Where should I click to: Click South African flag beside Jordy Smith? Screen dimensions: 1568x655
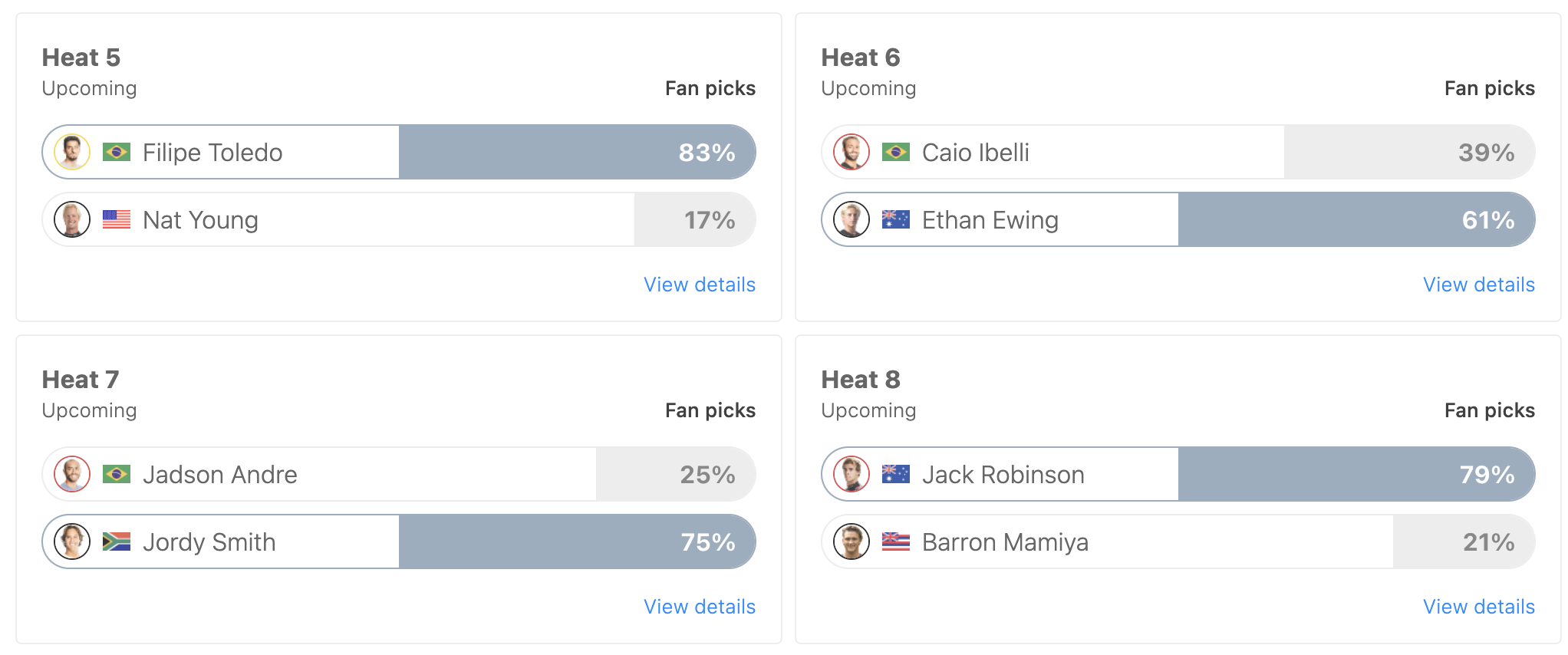117,541
